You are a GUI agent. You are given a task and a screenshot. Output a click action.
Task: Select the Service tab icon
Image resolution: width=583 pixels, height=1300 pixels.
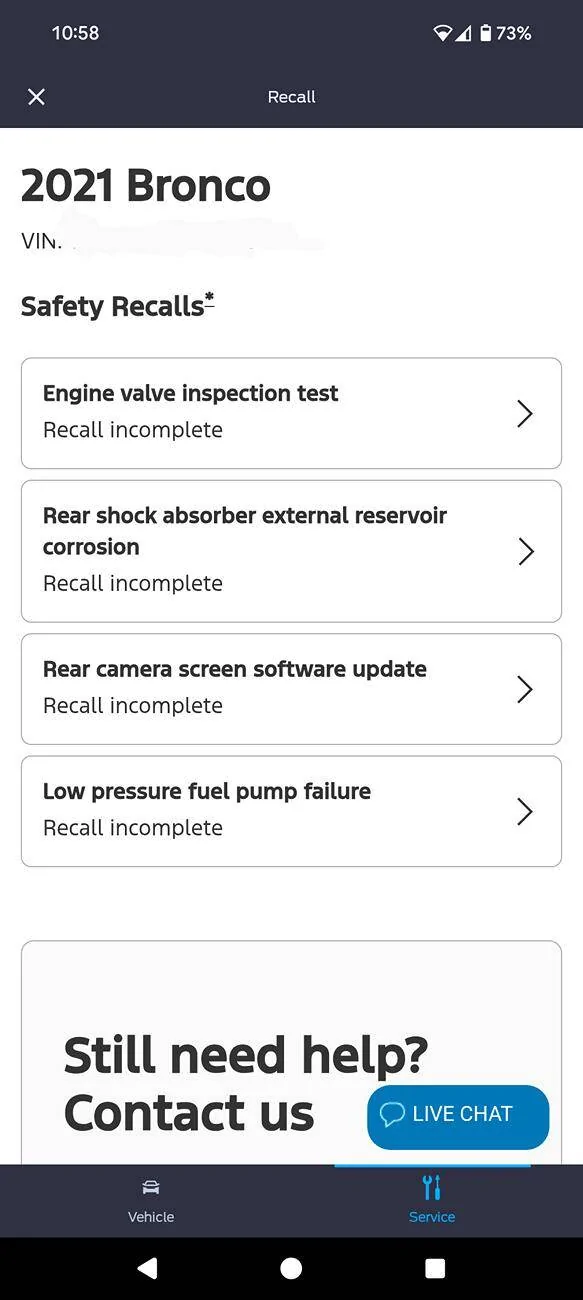click(431, 1186)
